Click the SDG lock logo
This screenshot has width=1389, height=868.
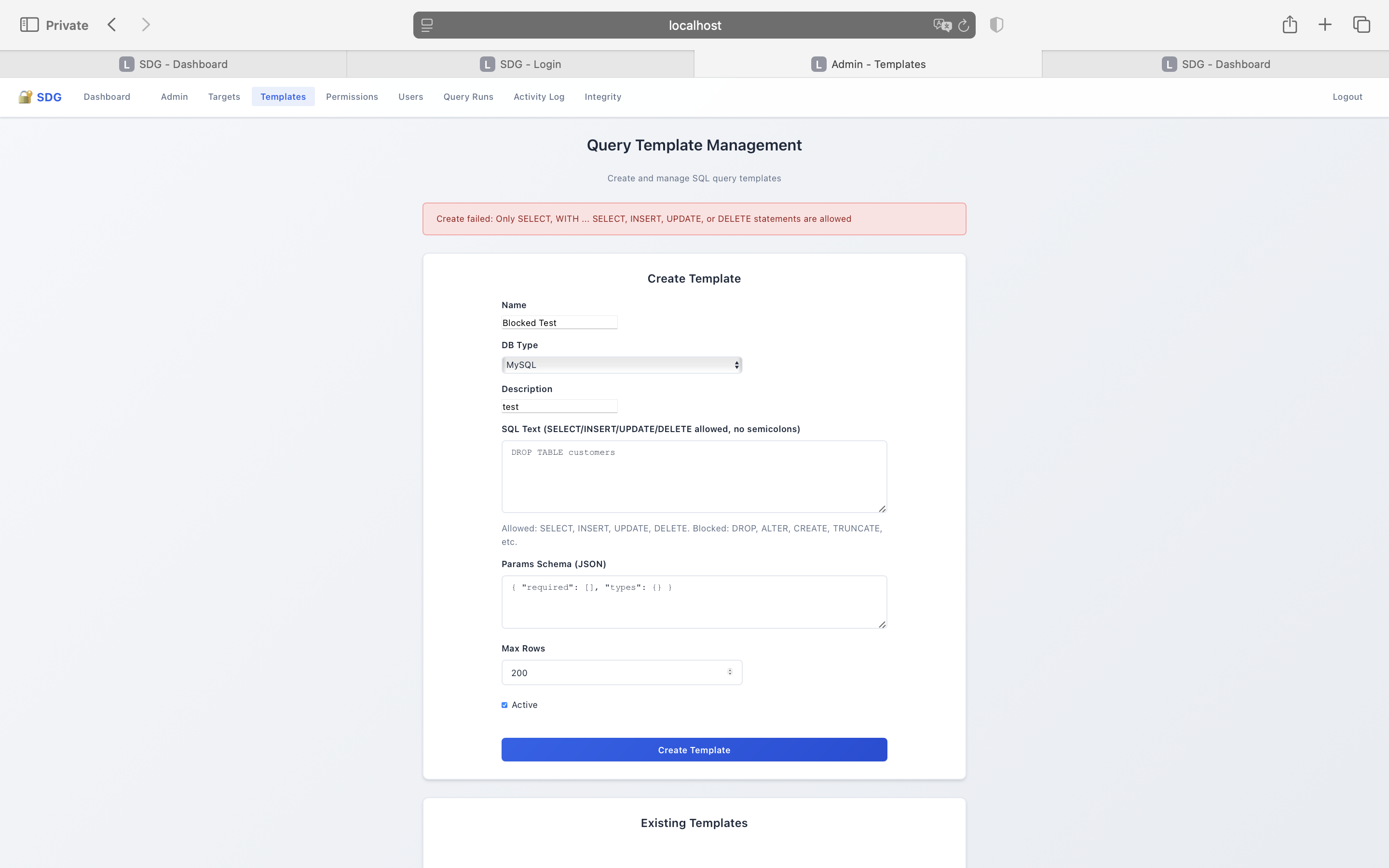[25, 96]
